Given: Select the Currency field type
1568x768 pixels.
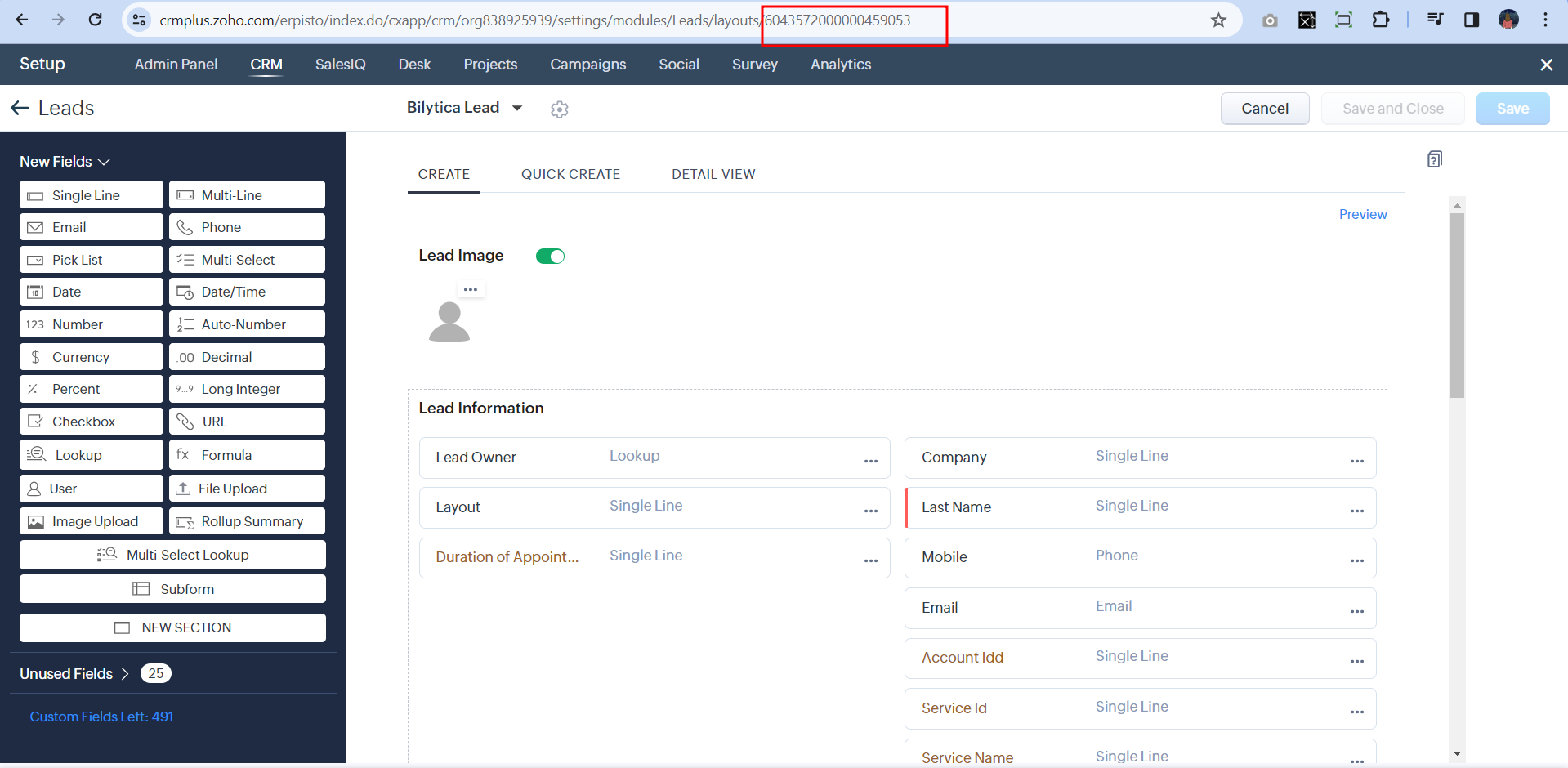Looking at the screenshot, I should [92, 357].
